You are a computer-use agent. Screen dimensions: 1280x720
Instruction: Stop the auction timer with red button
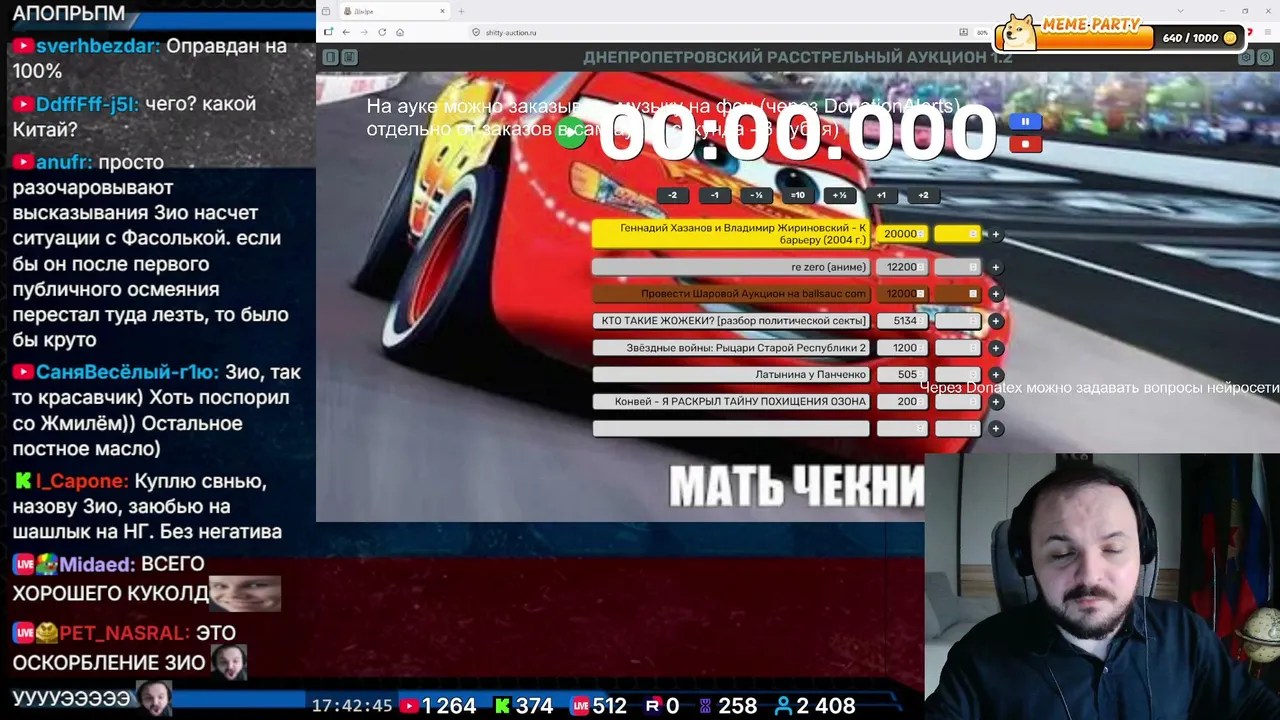point(1025,144)
